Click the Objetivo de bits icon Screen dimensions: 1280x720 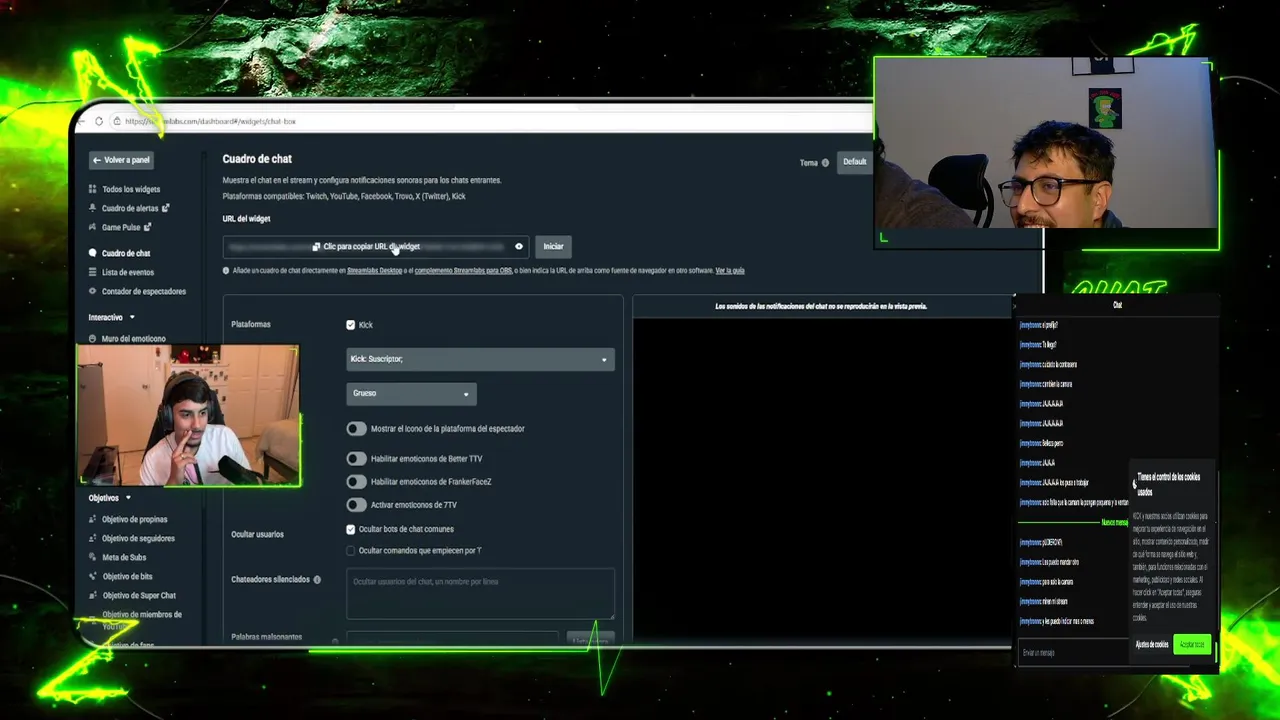tap(93, 576)
